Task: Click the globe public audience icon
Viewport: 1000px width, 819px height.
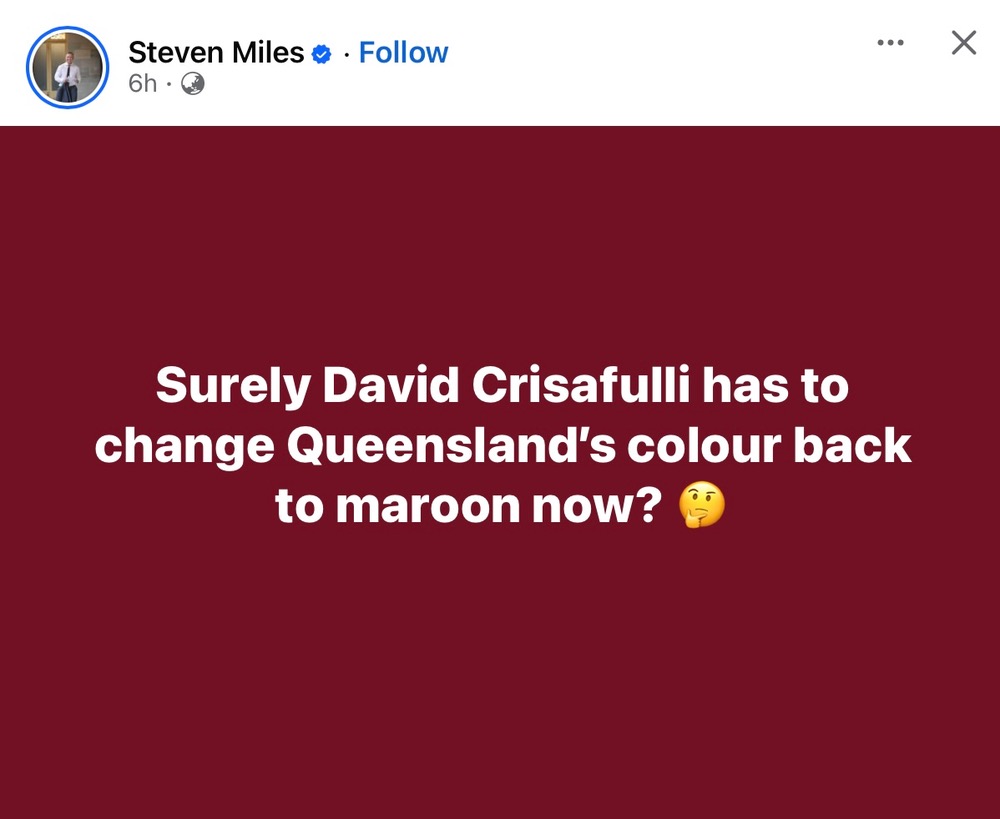Action: tap(193, 84)
